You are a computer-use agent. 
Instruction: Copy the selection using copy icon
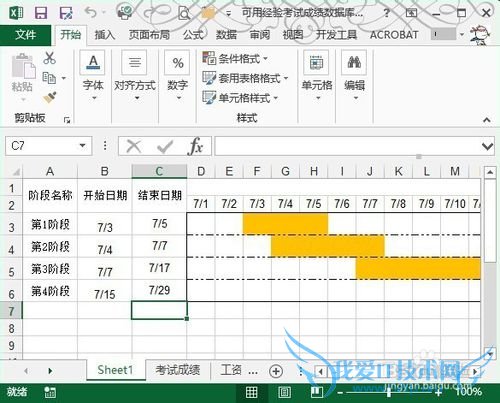49,78
